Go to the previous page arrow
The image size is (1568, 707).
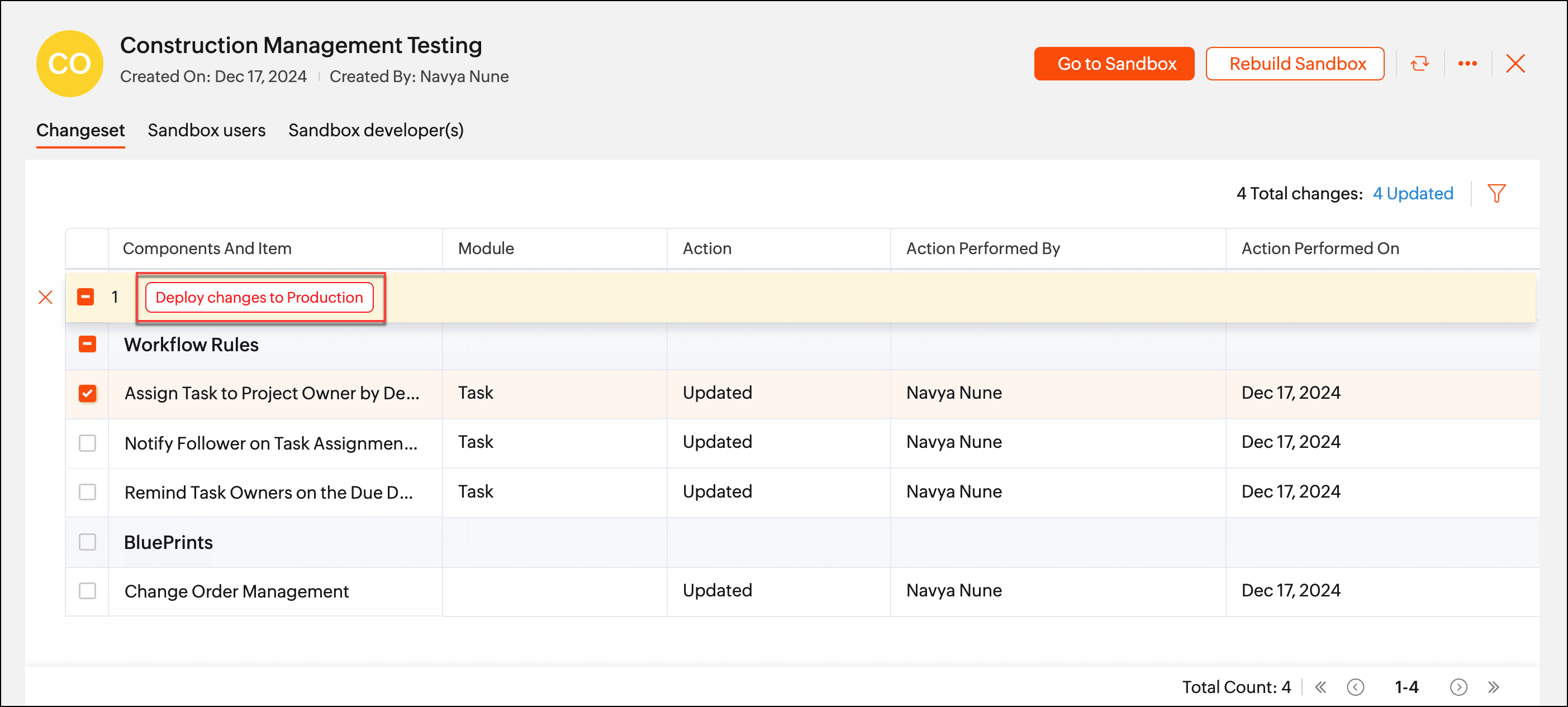[x=1355, y=687]
